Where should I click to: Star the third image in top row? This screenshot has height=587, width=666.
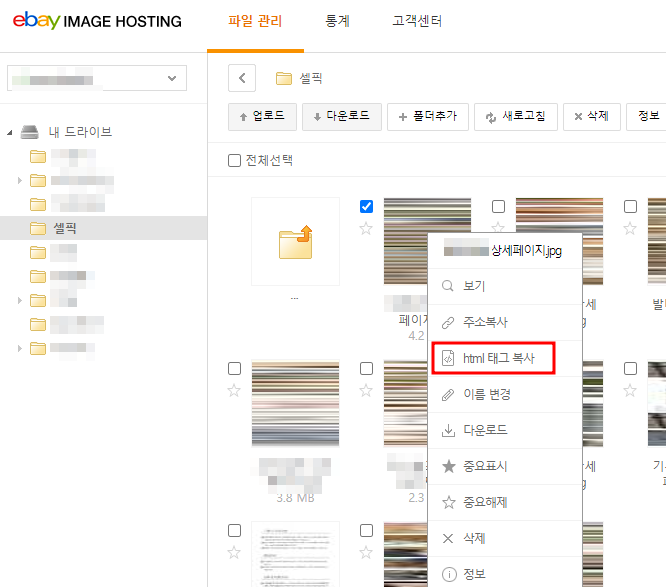pyautogui.click(x=630, y=229)
